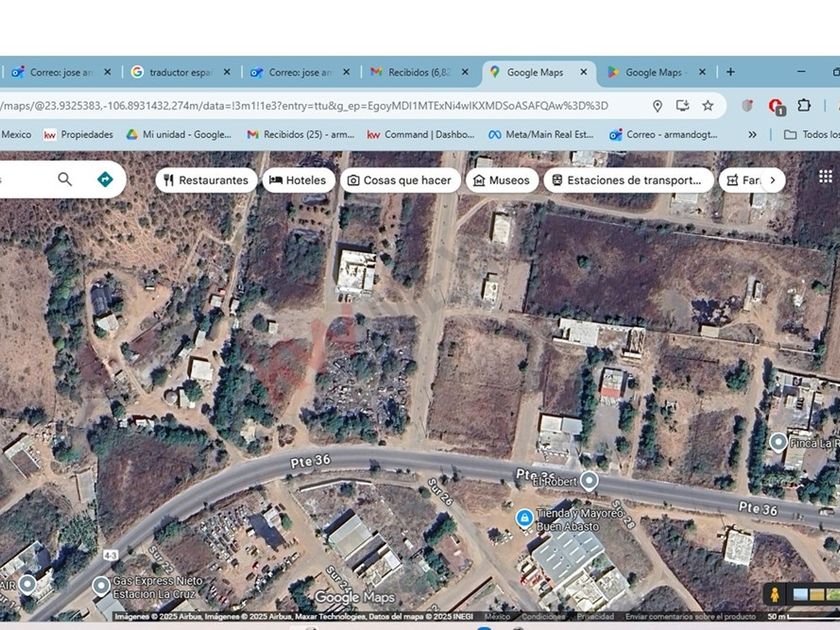Open the 'Meta/Main Real Est...' bookmark
The height and width of the screenshot is (630, 840).
tap(541, 134)
